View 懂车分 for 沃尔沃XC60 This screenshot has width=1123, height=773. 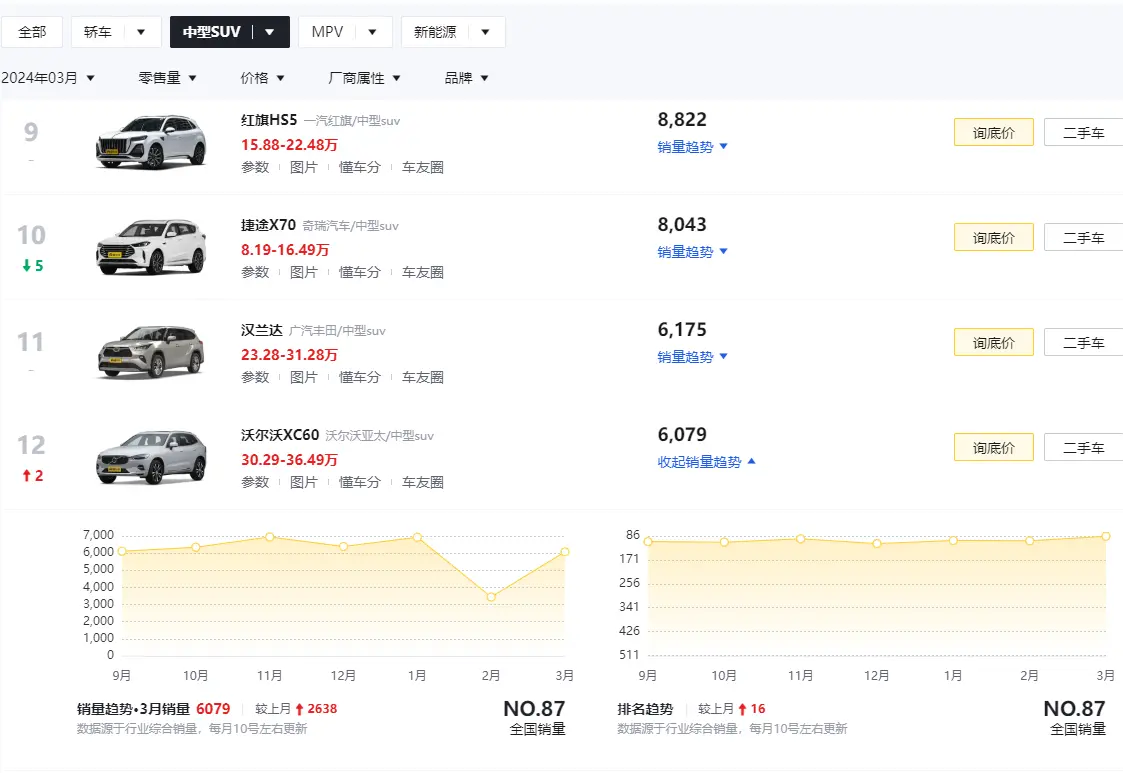(360, 482)
